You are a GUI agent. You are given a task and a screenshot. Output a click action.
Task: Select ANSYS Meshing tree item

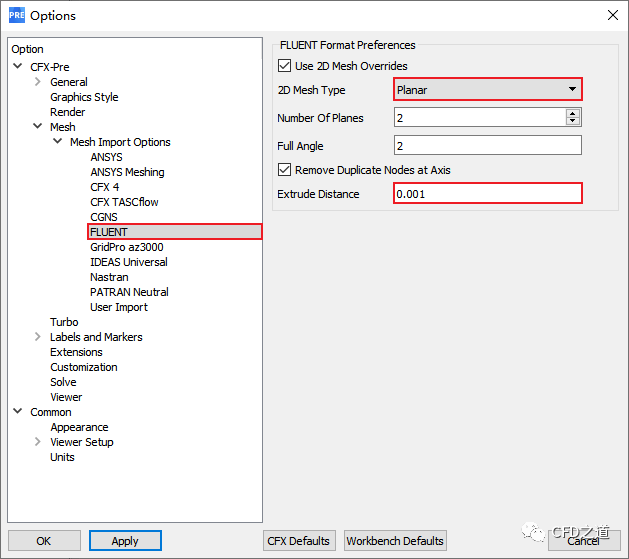point(127,172)
